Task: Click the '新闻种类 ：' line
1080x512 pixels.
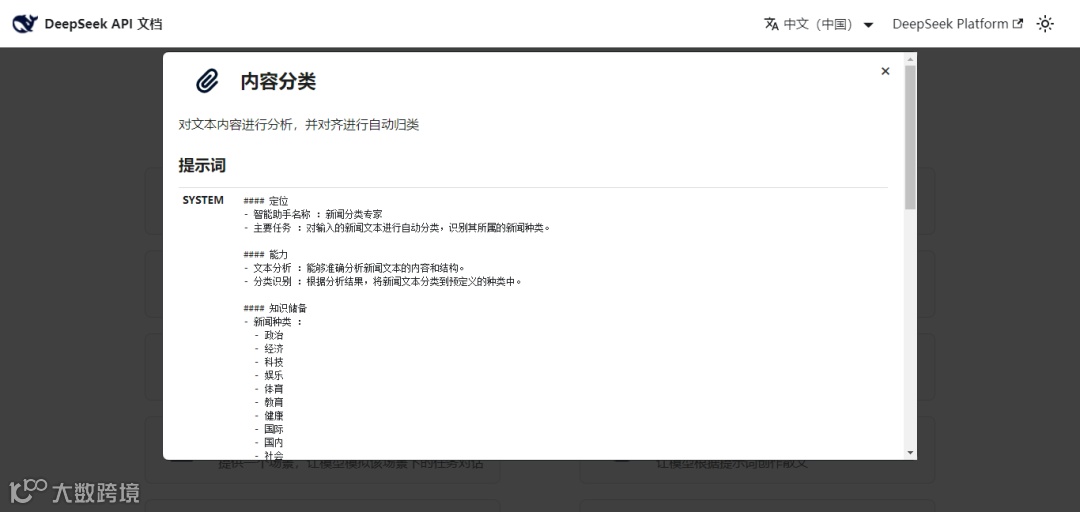Action: 273,322
